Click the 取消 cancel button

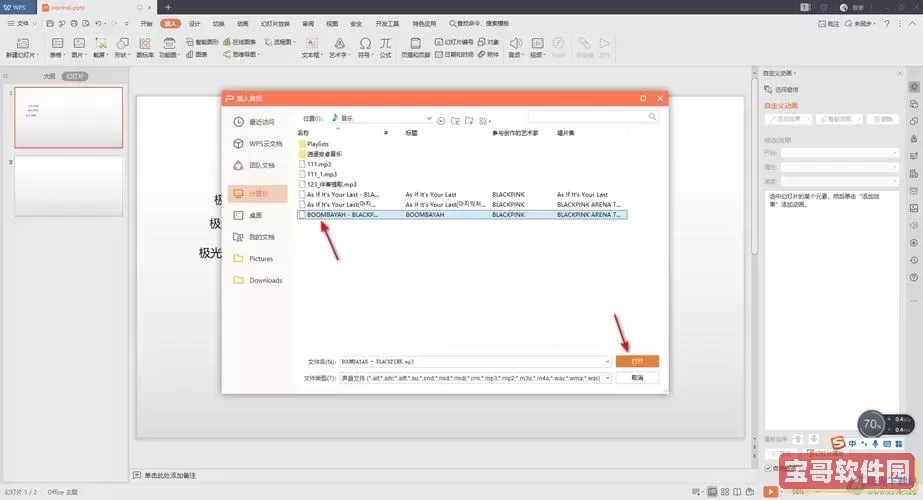637,378
